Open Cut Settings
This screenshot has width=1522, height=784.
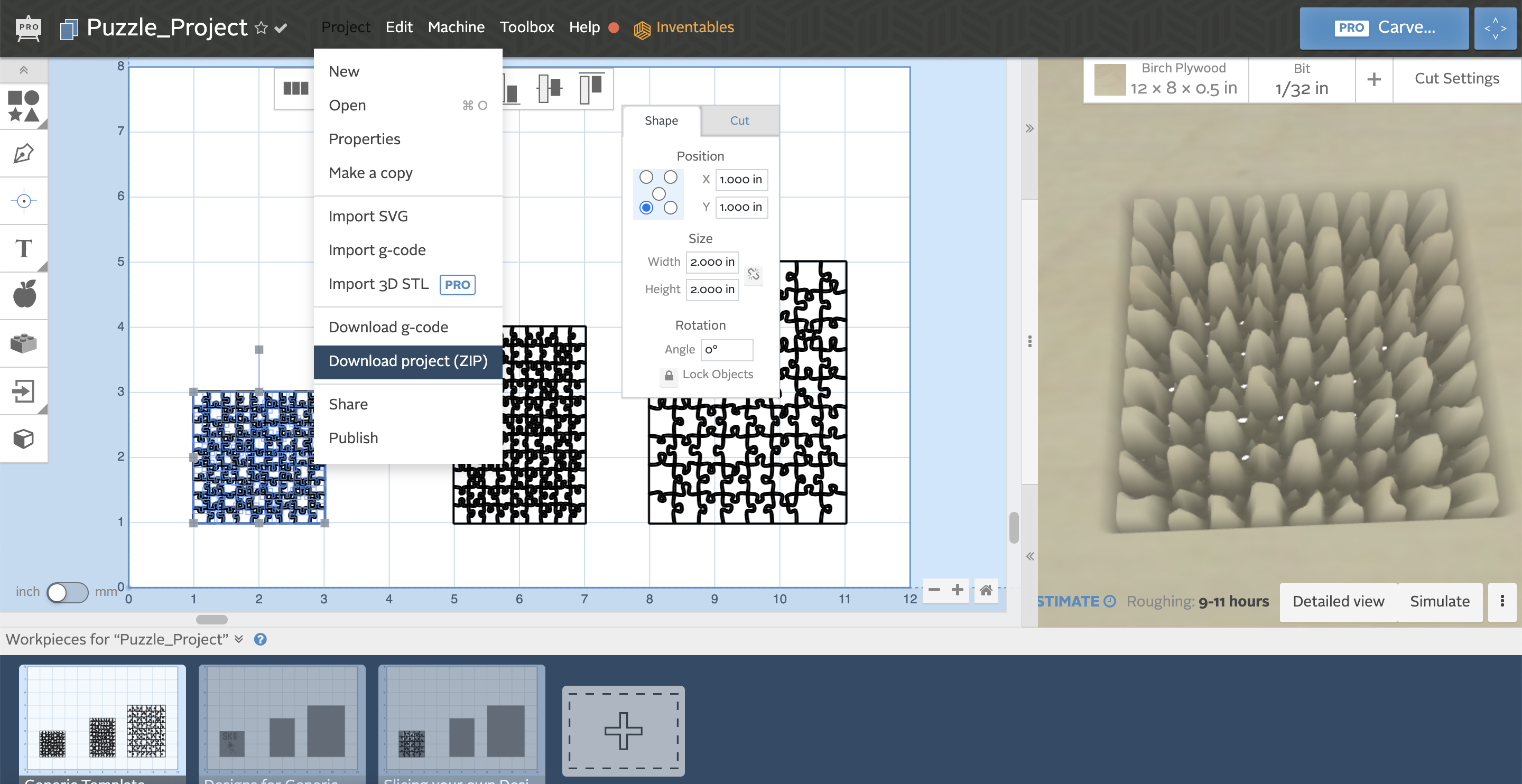(x=1456, y=79)
